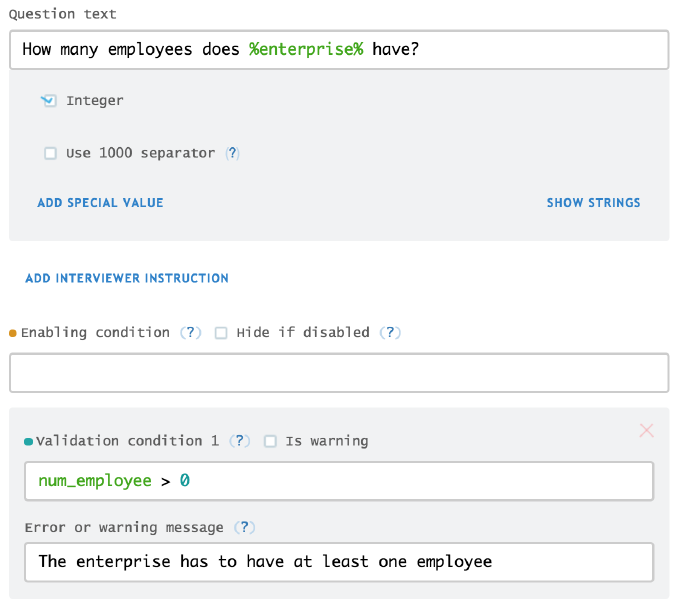Edit the num_employee > 0 validation expression
This screenshot has height=600, width=685.
[x=339, y=481]
